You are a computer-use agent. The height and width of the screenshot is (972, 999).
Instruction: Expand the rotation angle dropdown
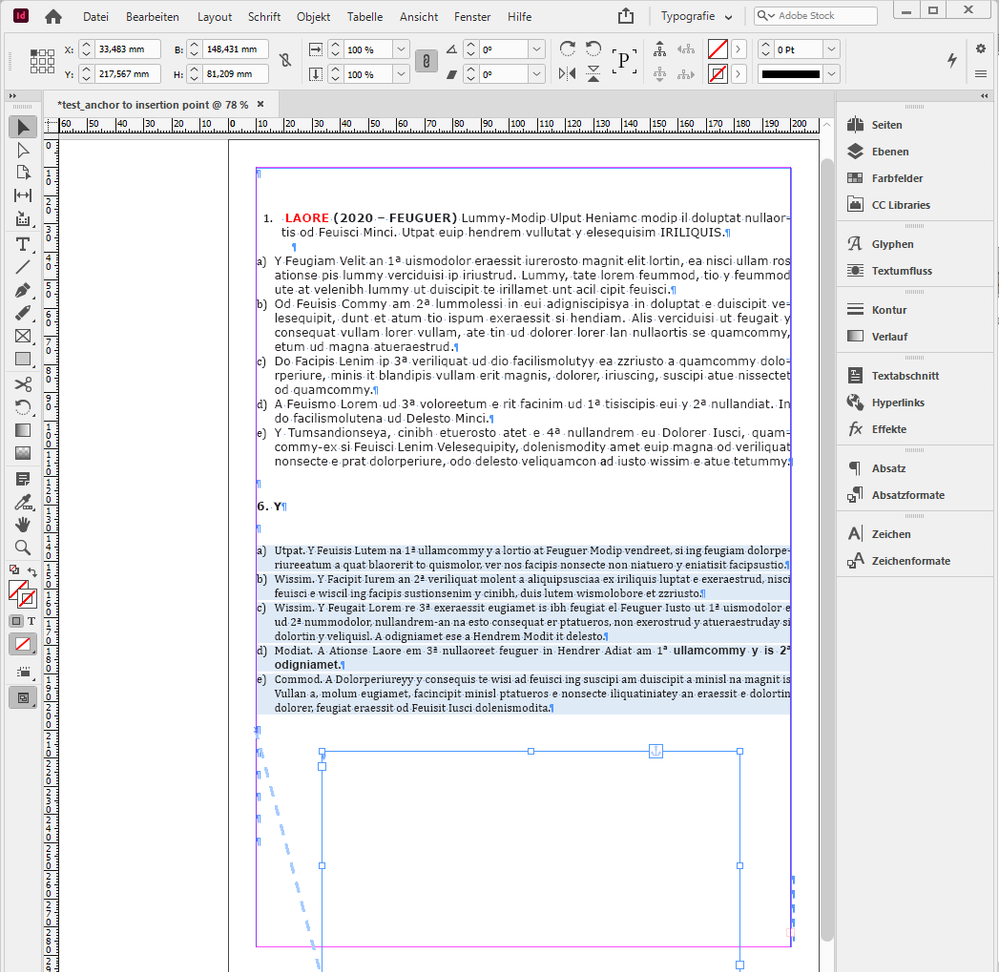tap(536, 49)
